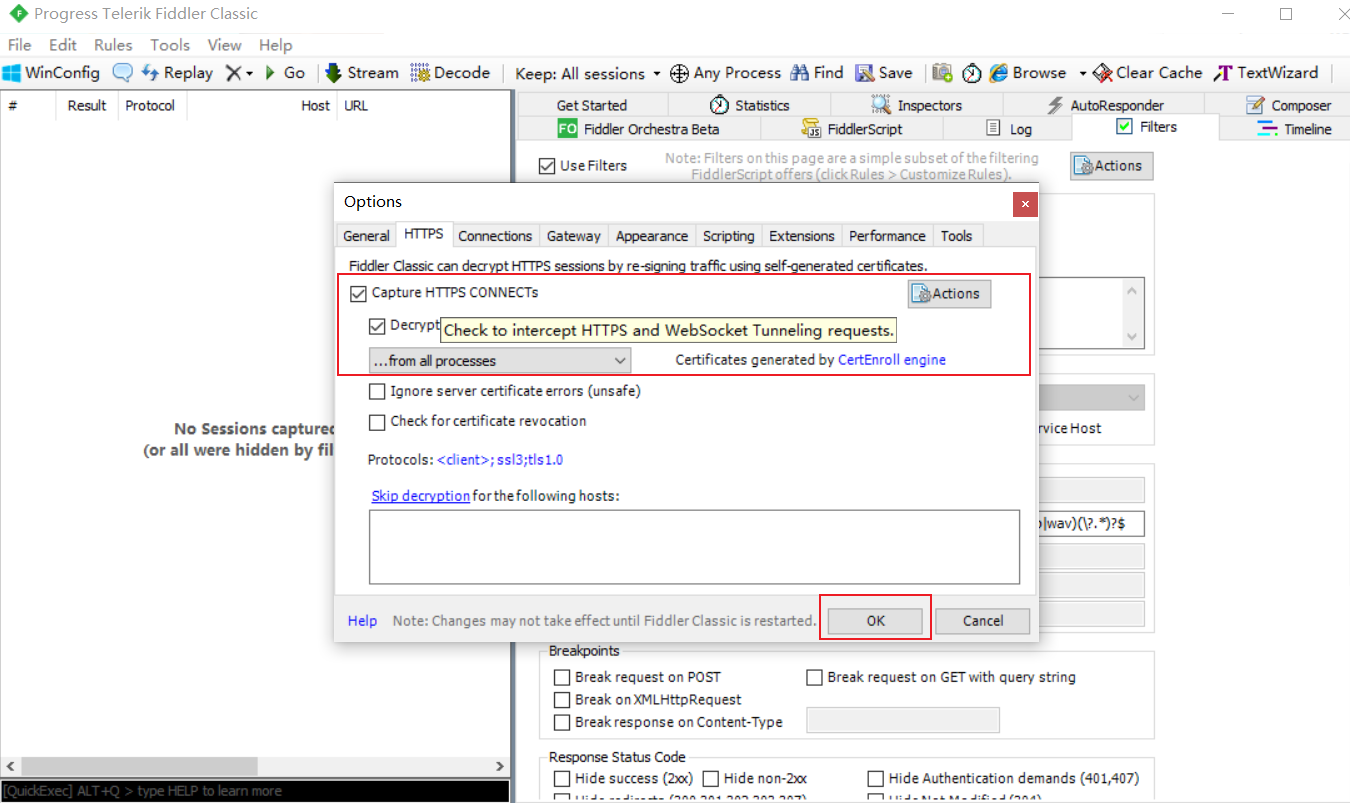Open WinConfig from the toolbar
1350x803 pixels.
pos(52,73)
